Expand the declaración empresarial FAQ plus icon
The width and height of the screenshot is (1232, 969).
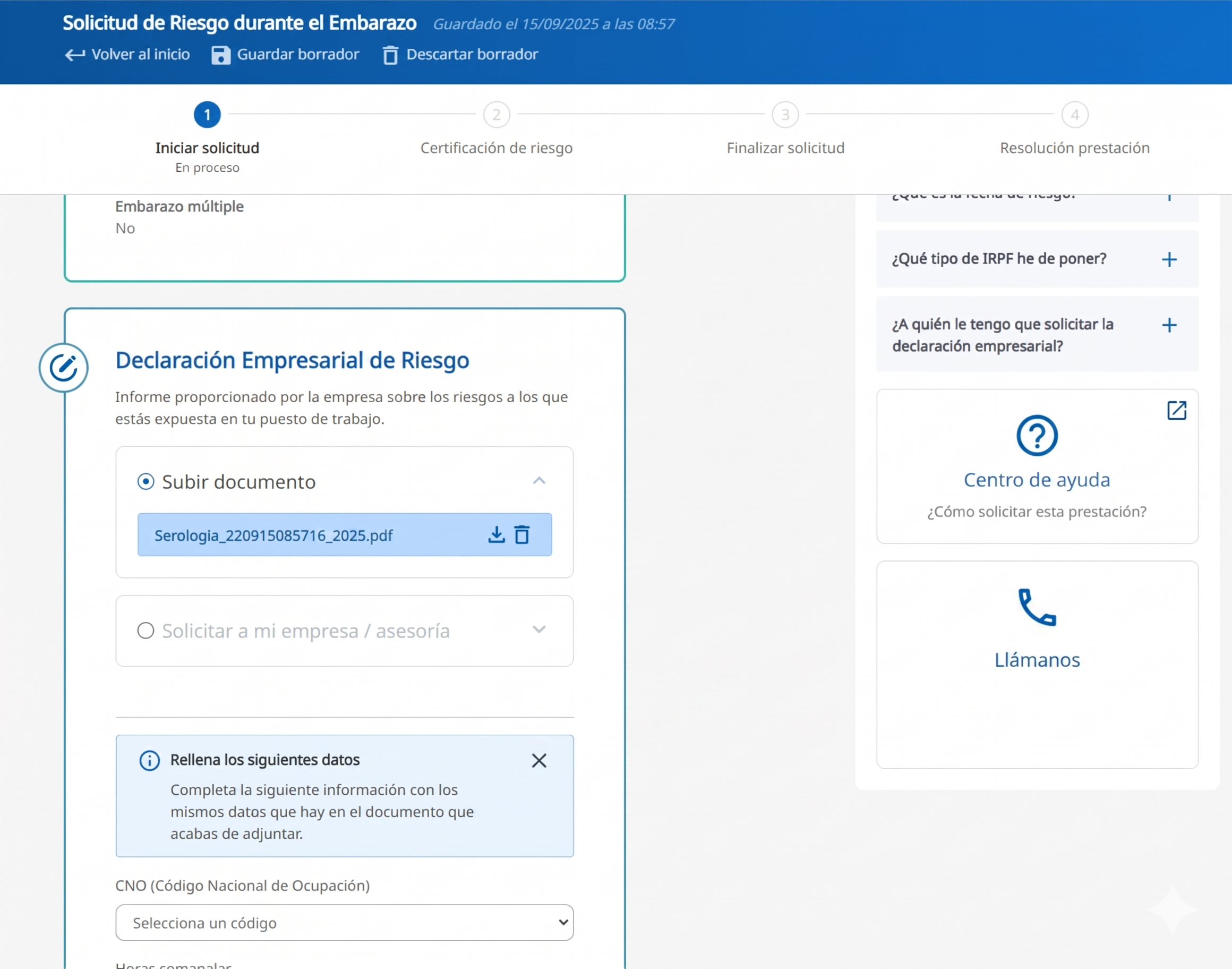click(x=1168, y=325)
